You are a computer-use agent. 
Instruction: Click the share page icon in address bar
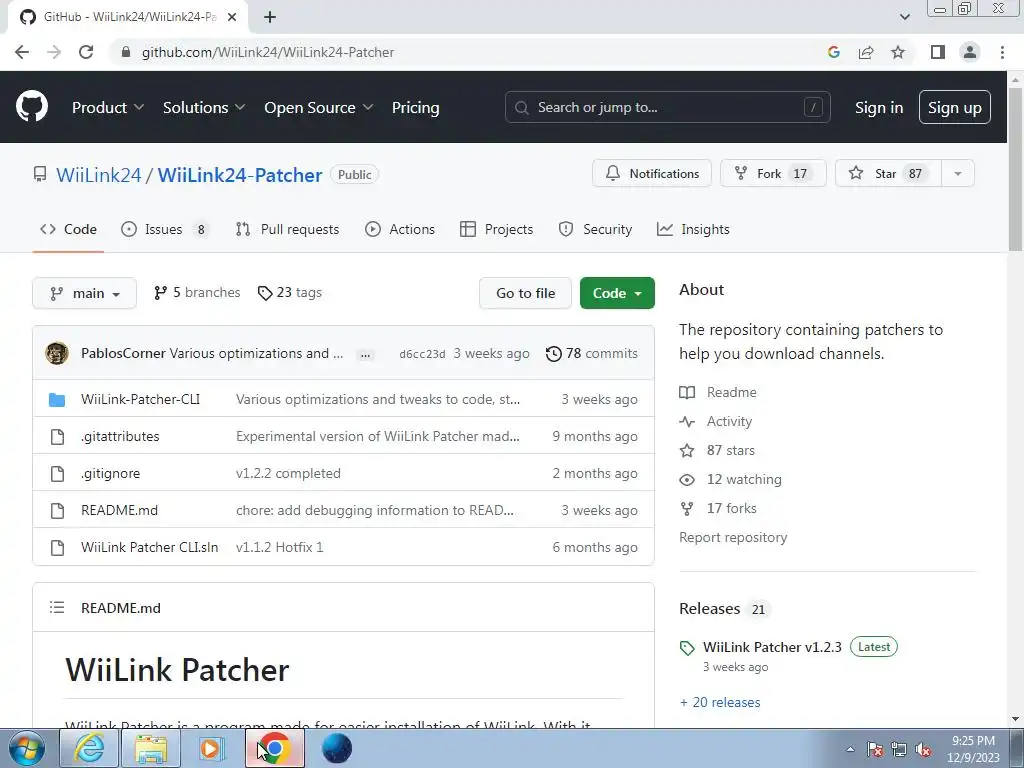click(866, 52)
